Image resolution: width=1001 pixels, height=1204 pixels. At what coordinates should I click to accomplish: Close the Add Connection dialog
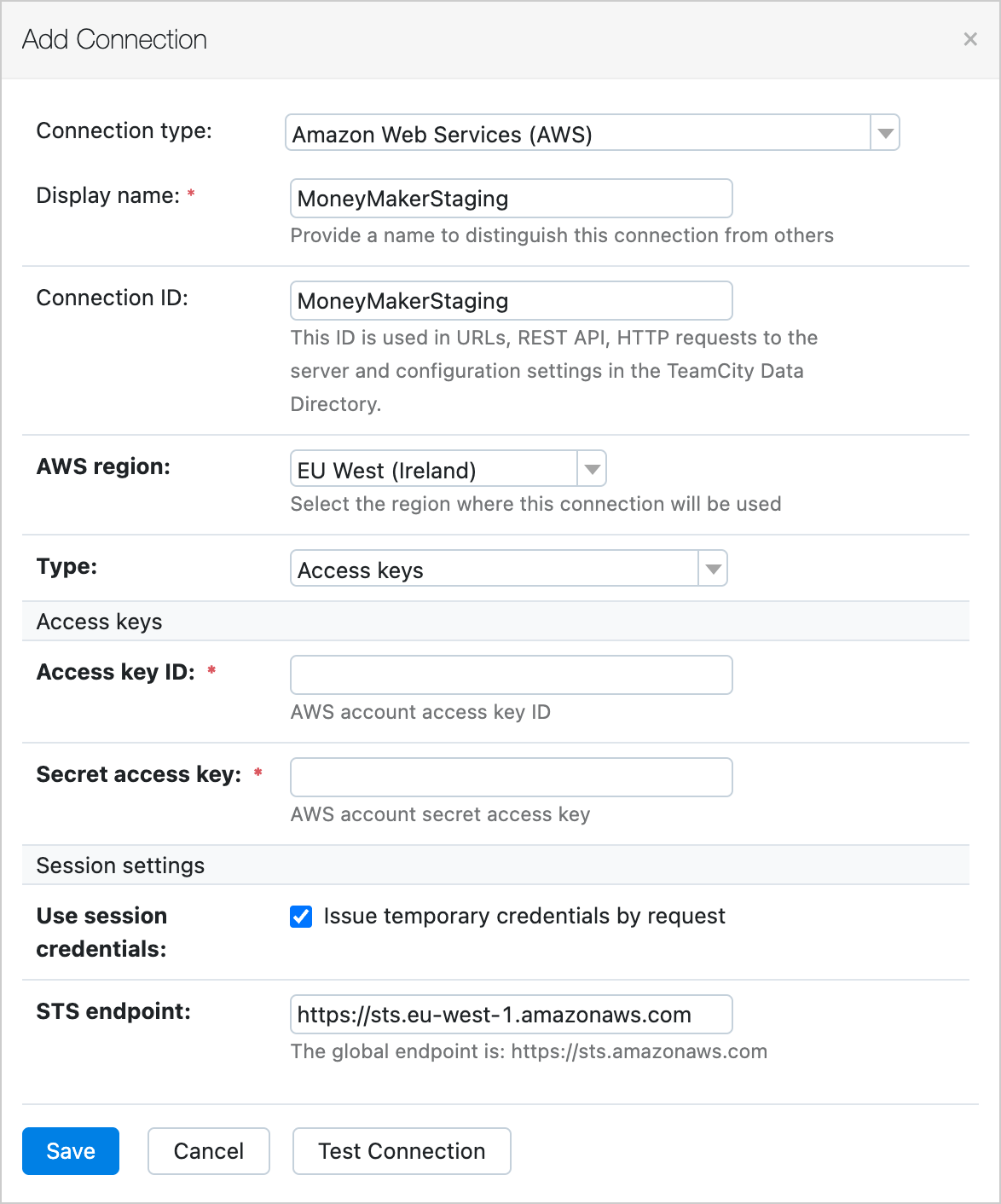(969, 39)
